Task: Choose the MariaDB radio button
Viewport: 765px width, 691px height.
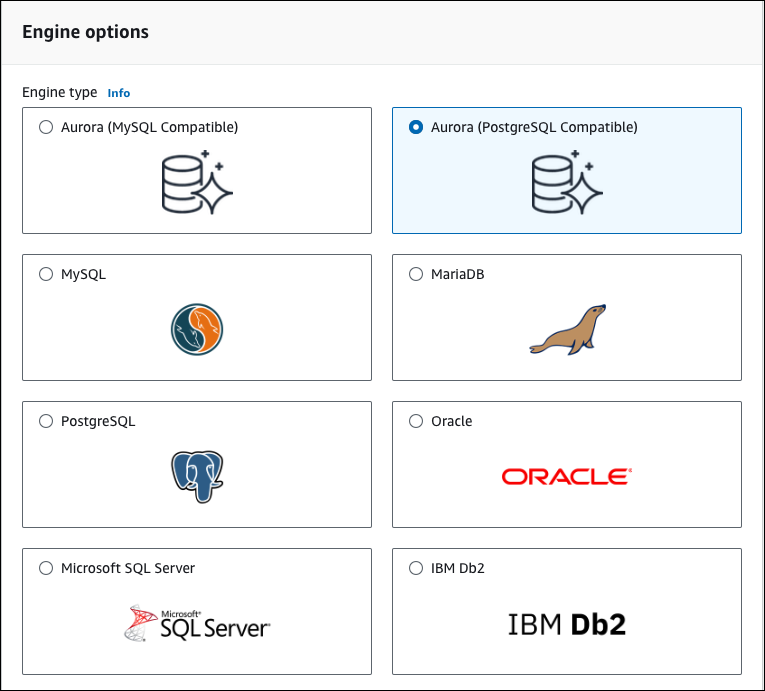Action: tap(416, 274)
